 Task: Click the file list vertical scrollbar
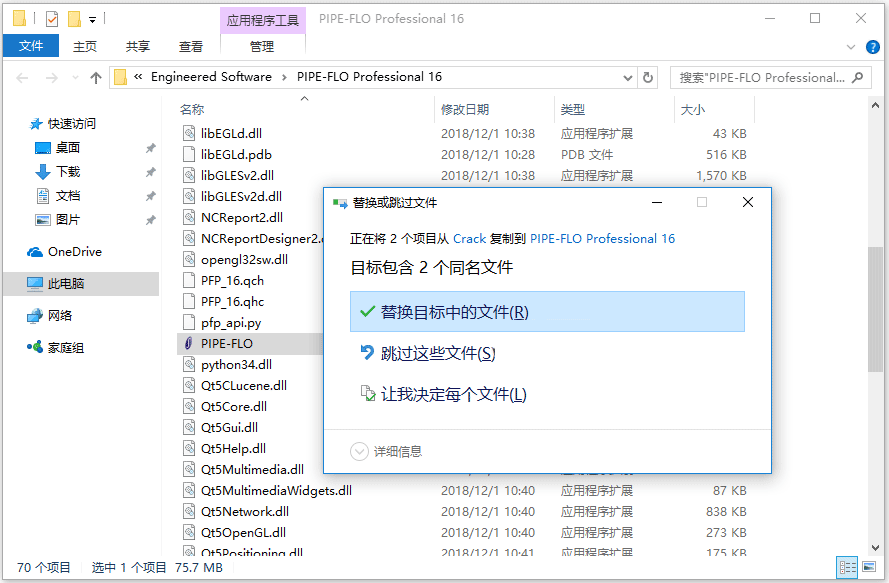coord(875,310)
